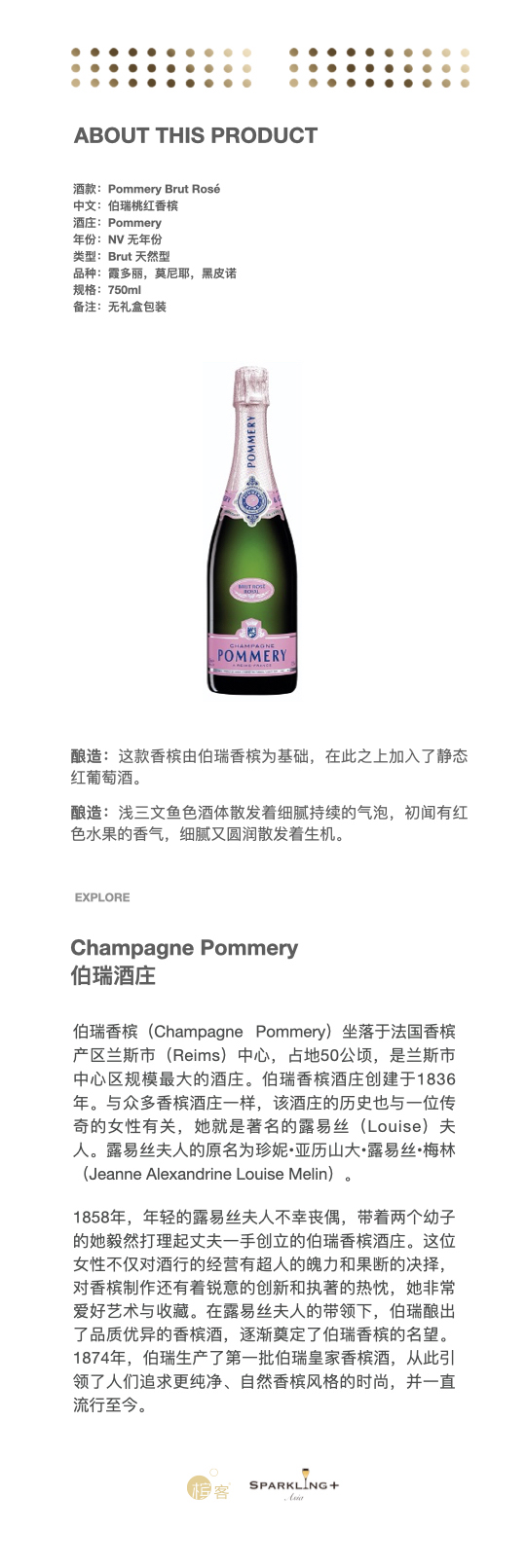Click the first 酿造 description paragraph
Viewport: 526px width, 1568px height.
coord(269,767)
